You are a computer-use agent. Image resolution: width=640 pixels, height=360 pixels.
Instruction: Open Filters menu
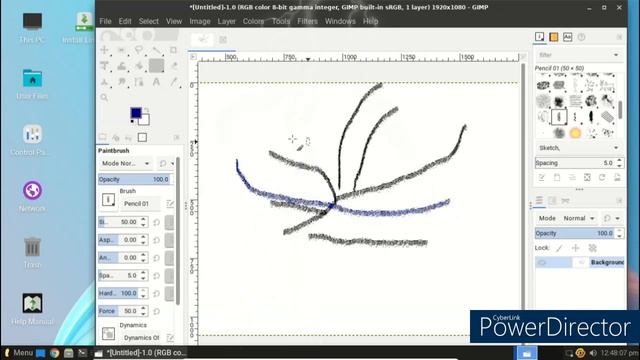(307, 21)
